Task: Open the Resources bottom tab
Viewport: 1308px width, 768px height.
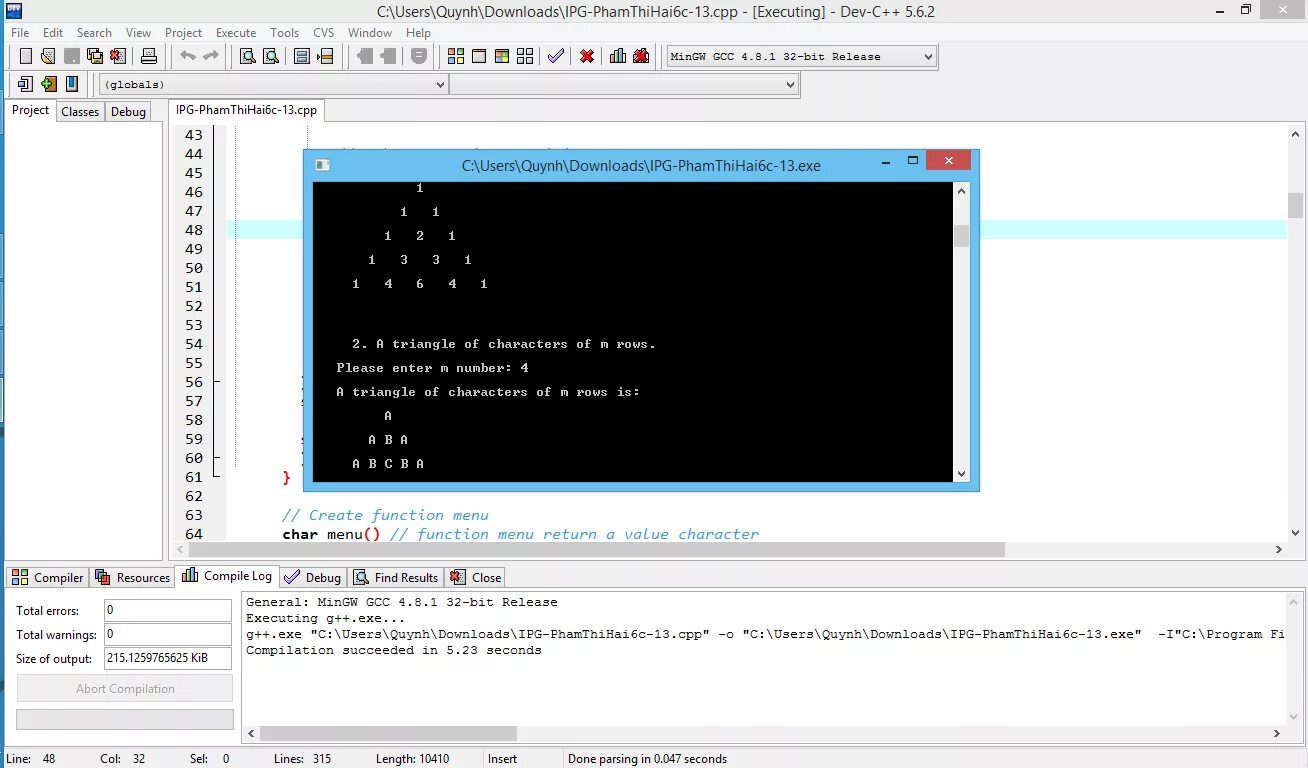Action: 133,577
